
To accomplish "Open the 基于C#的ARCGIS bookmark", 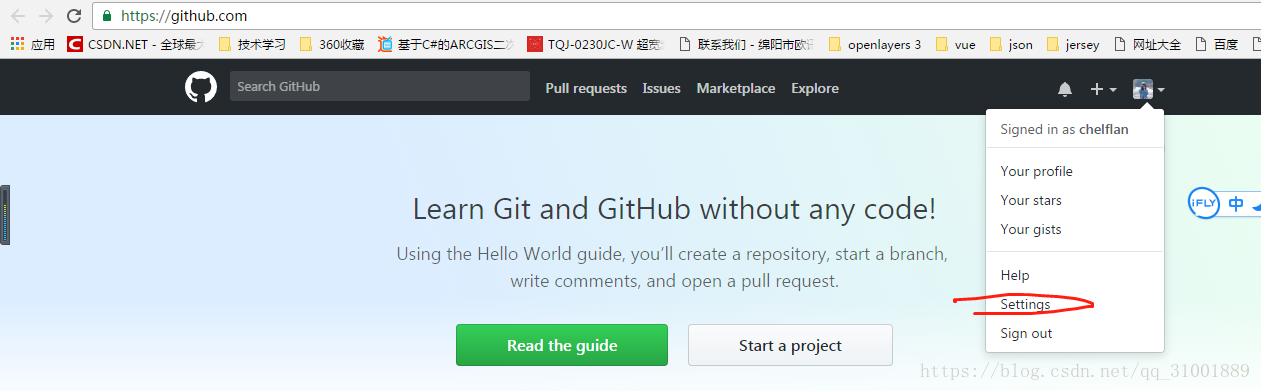I will (446, 44).
